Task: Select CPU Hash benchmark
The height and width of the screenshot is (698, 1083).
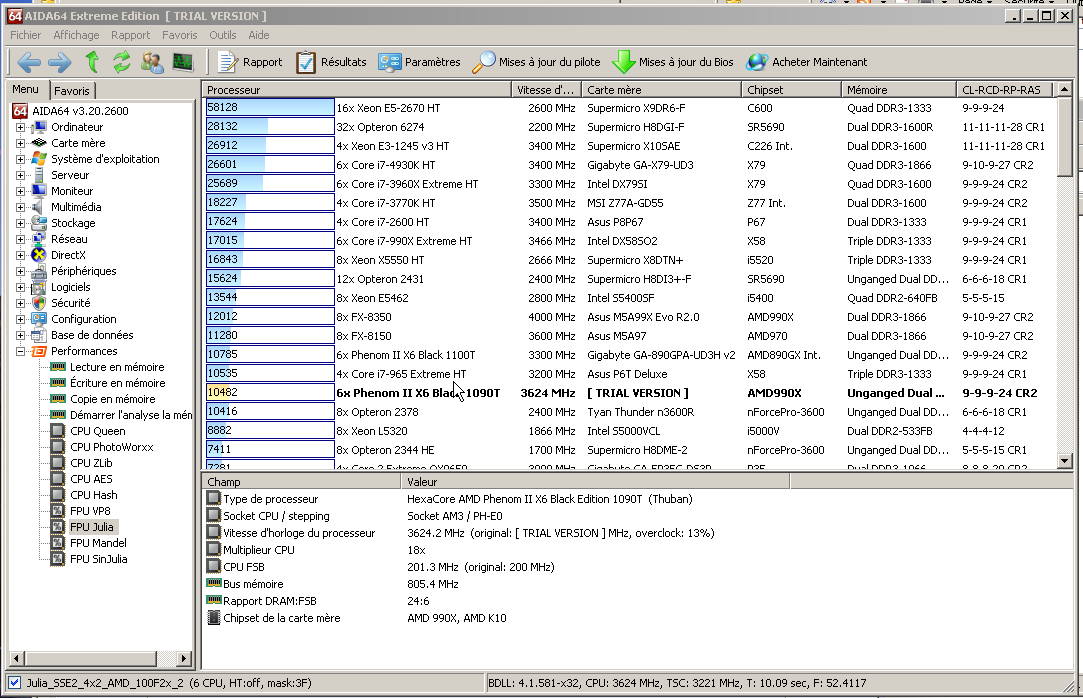Action: point(93,495)
